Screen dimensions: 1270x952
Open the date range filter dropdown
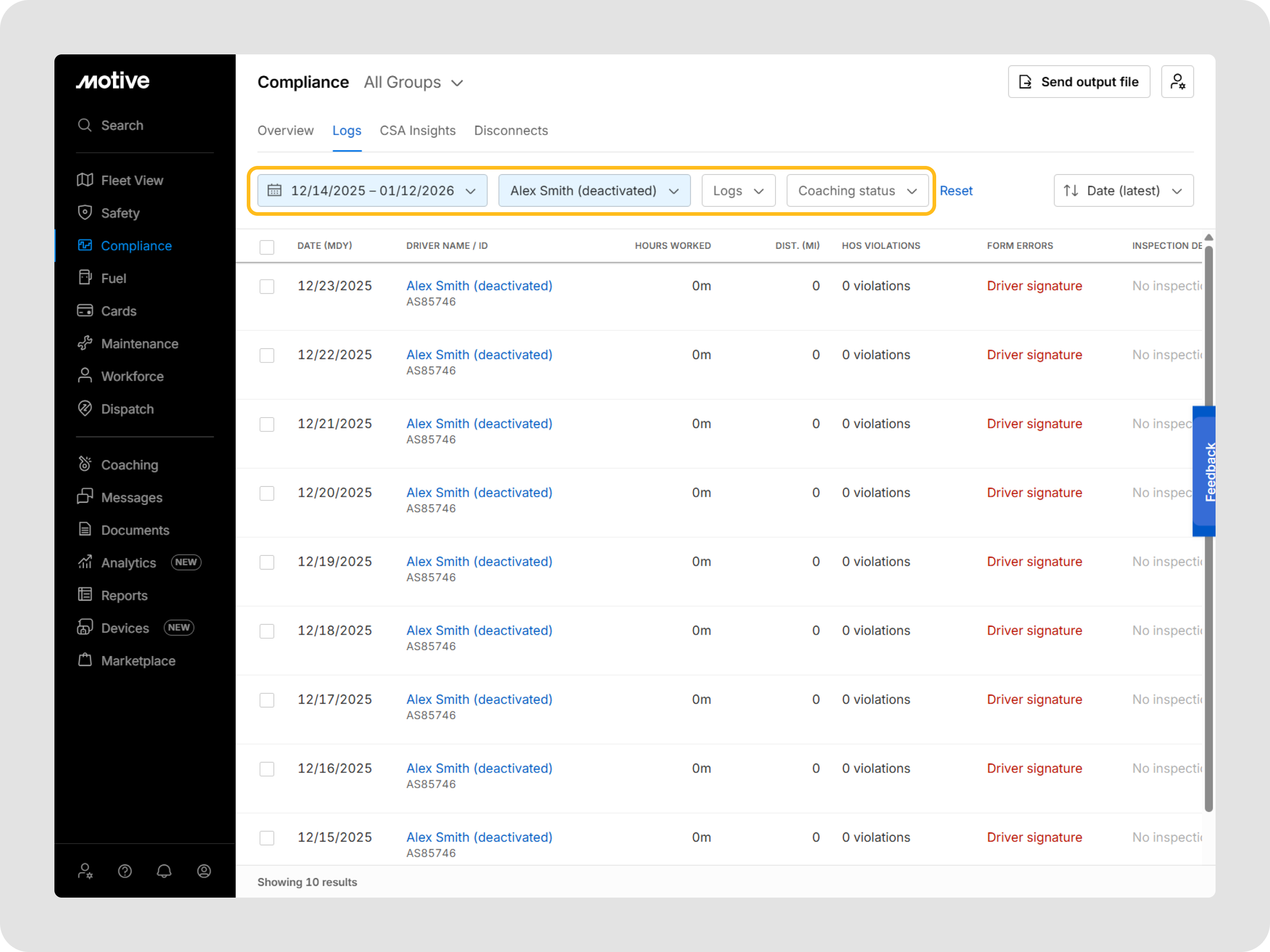coord(372,190)
